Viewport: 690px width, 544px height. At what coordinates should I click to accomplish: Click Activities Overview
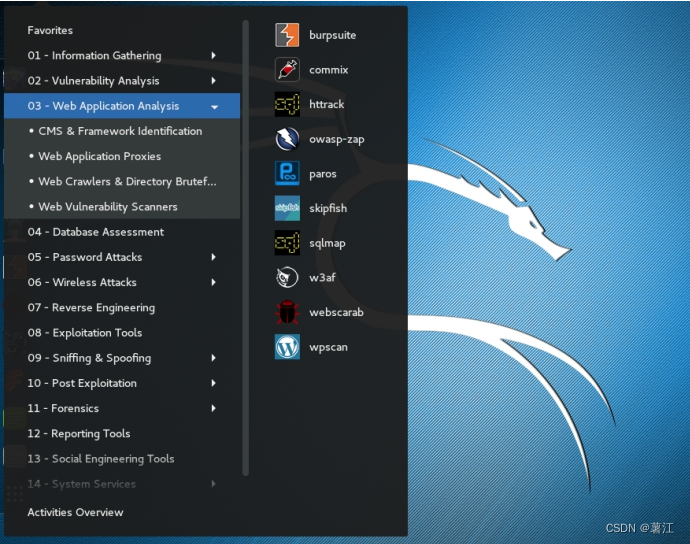(75, 512)
